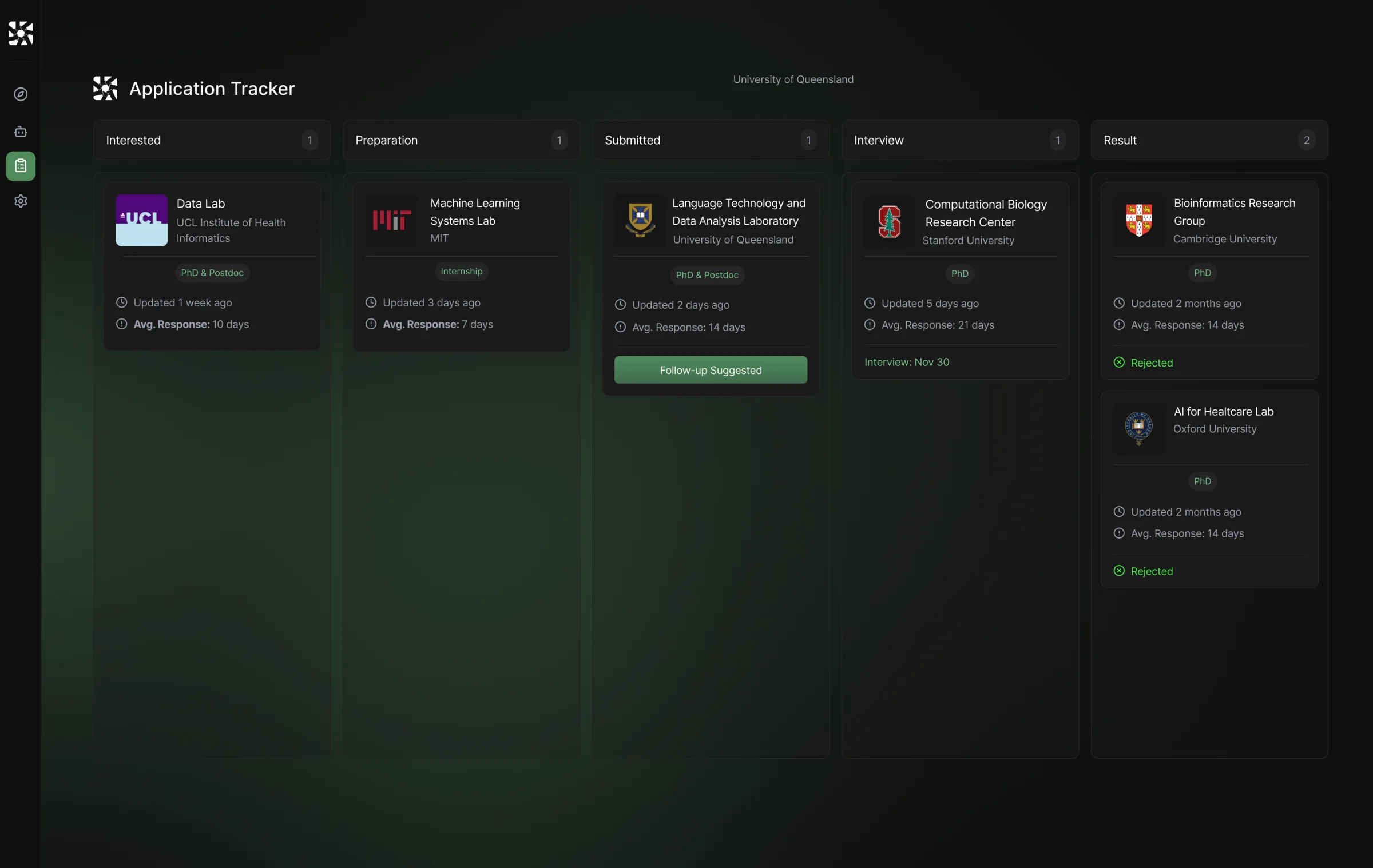
Task: Click the MIT logo on Machine Learning card
Action: click(391, 220)
